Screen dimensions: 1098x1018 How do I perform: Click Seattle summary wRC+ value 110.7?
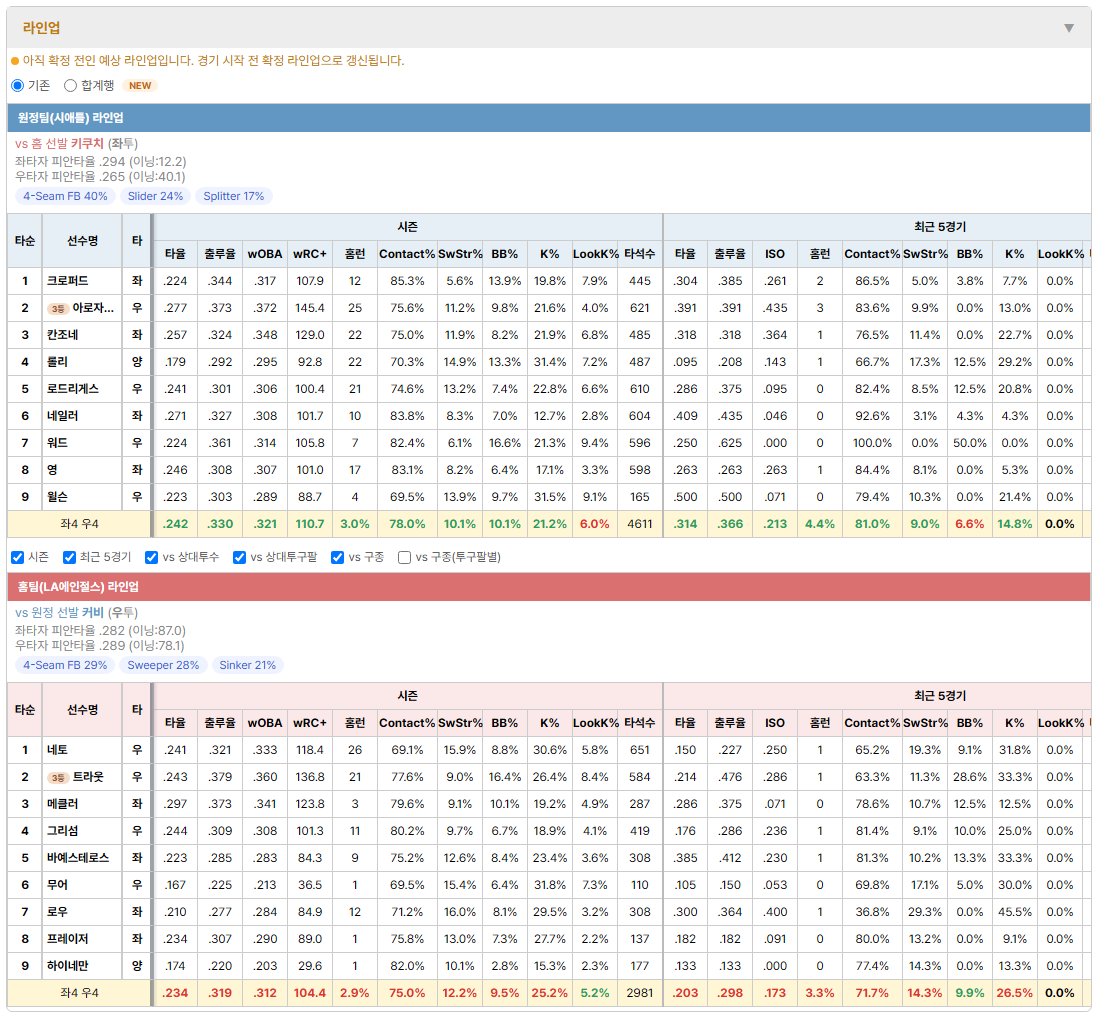[x=310, y=524]
